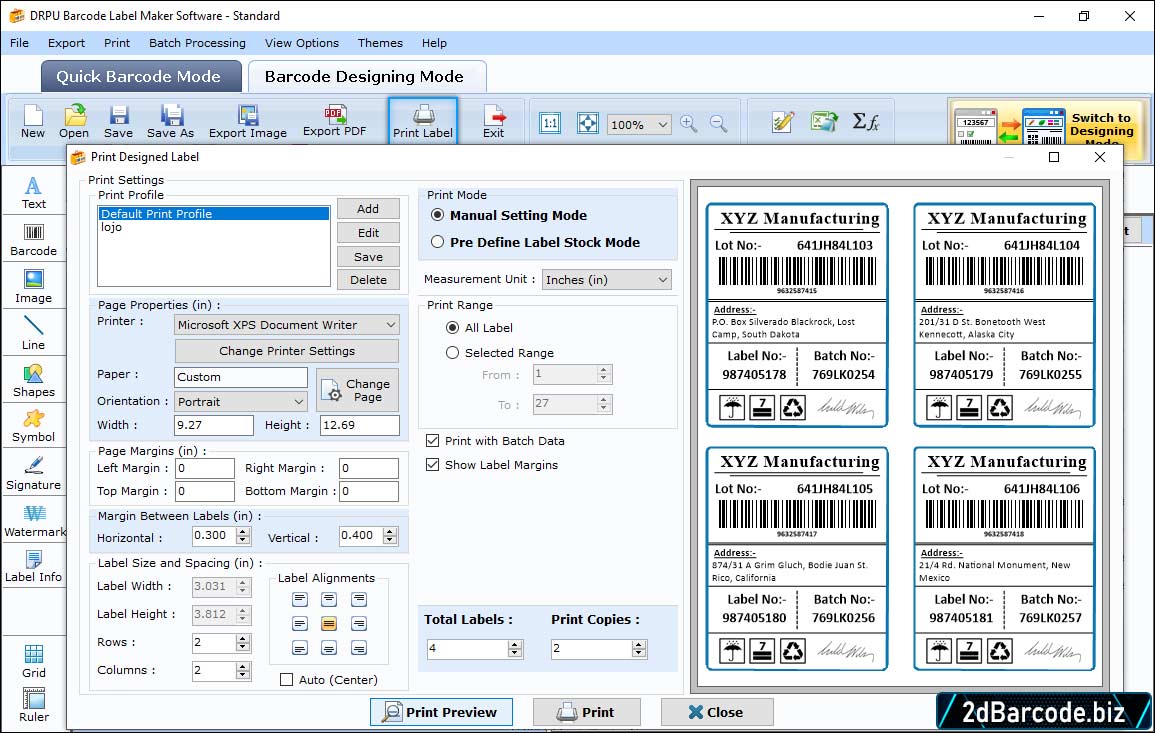Open the Measurement Unit dropdown
The image size is (1155, 733).
tap(606, 280)
